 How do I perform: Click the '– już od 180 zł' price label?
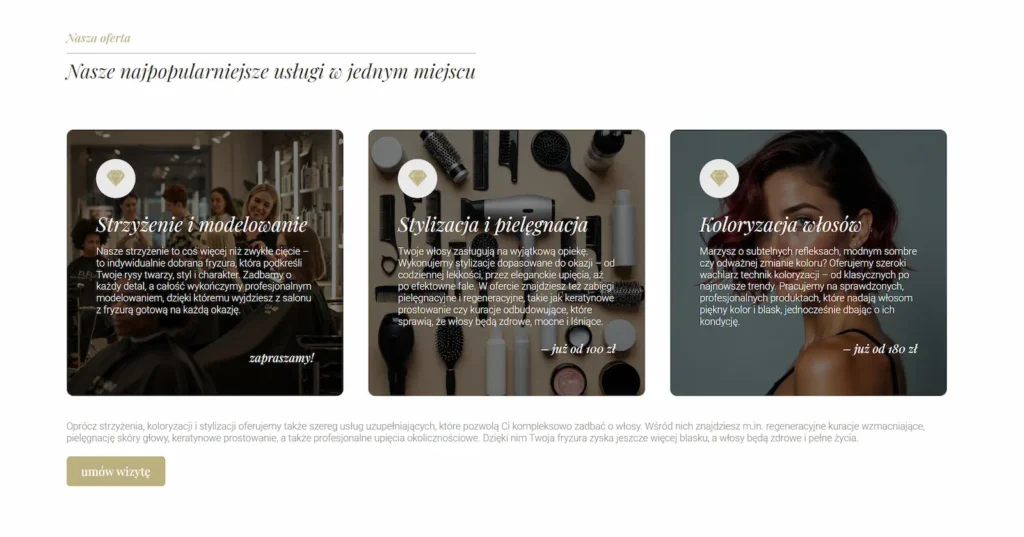click(x=880, y=349)
